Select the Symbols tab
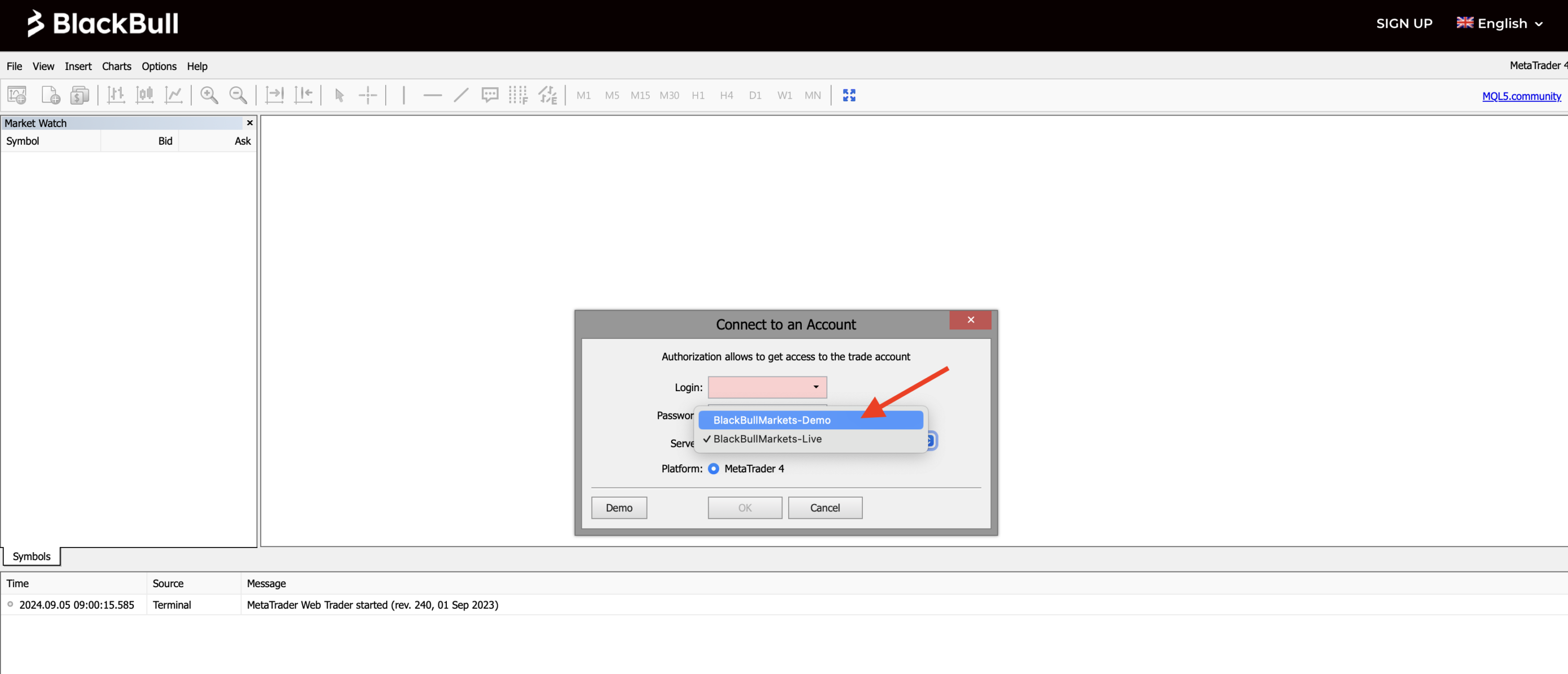 point(32,556)
